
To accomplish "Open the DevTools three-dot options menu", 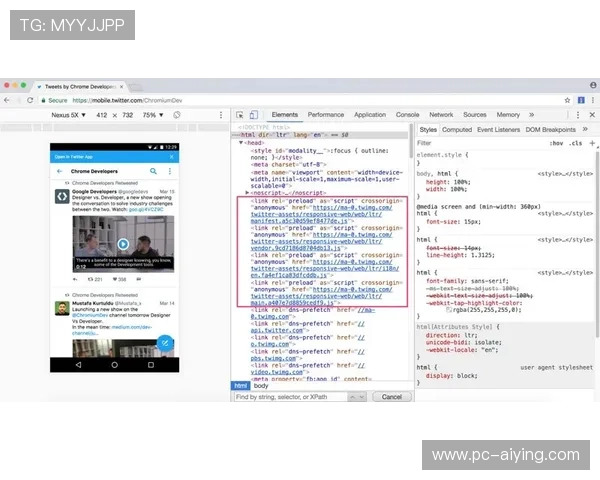I will pyautogui.click(x=575, y=115).
